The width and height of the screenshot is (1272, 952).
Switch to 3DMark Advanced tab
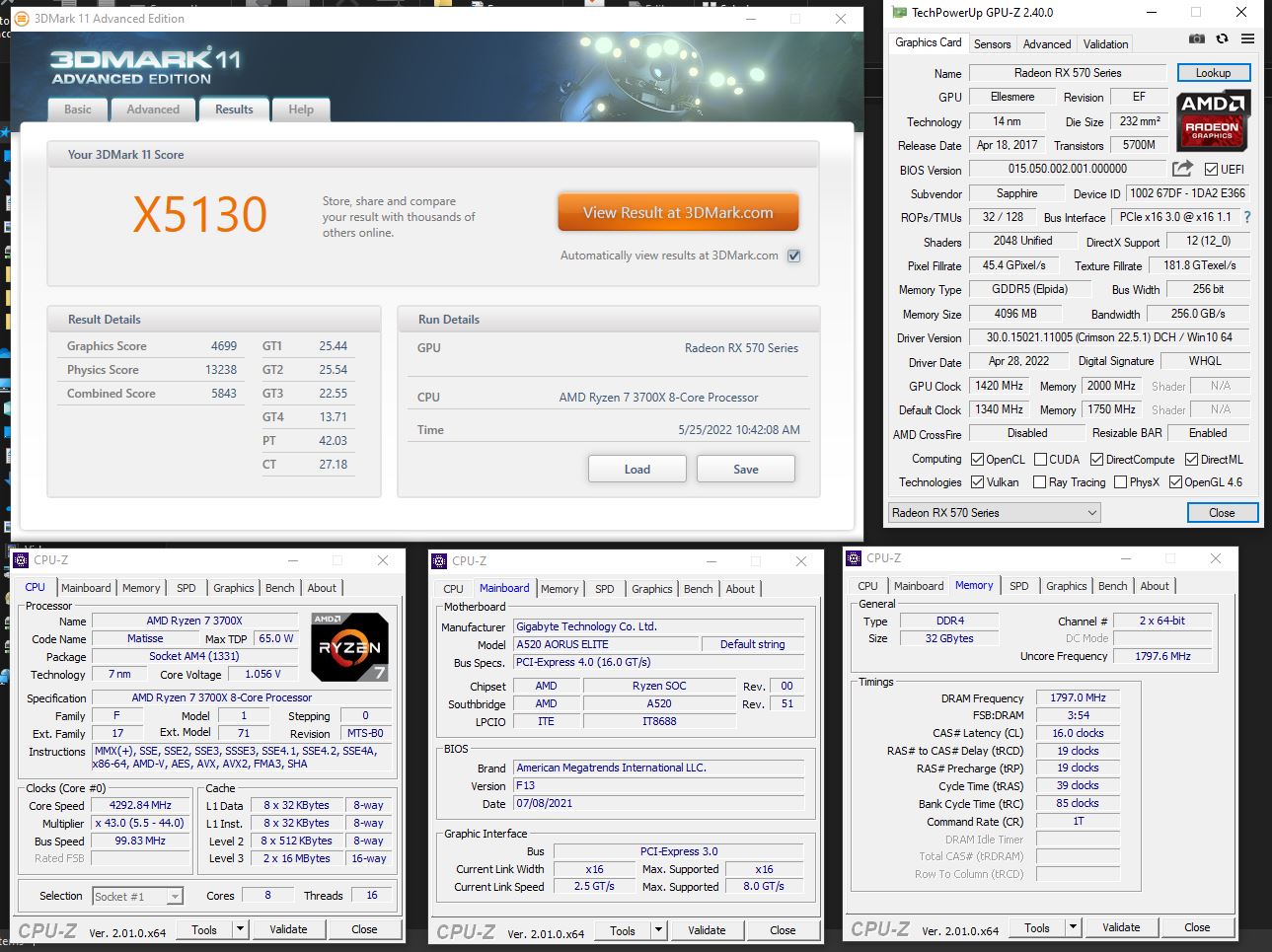[153, 110]
